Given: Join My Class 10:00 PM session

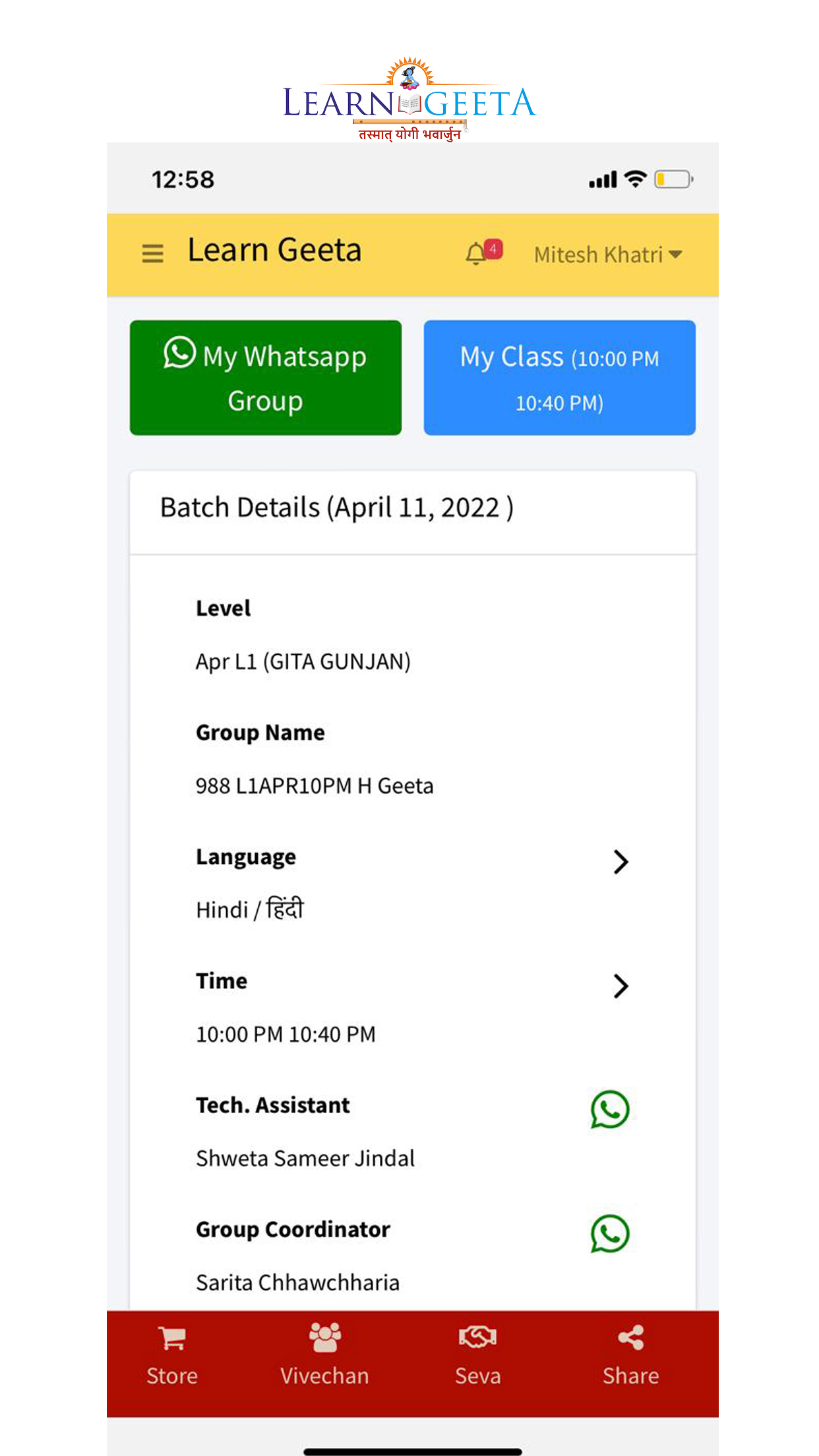Looking at the screenshot, I should (x=560, y=378).
